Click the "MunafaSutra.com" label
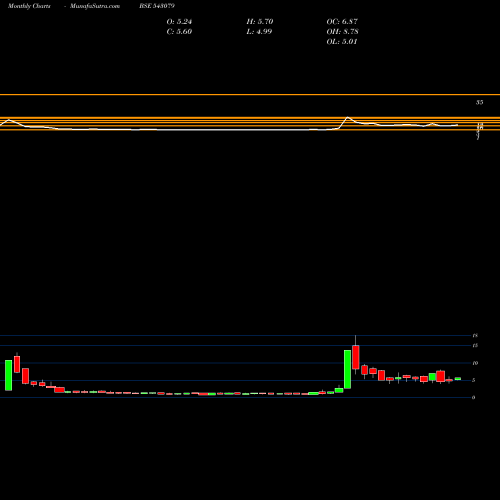 [95, 6]
